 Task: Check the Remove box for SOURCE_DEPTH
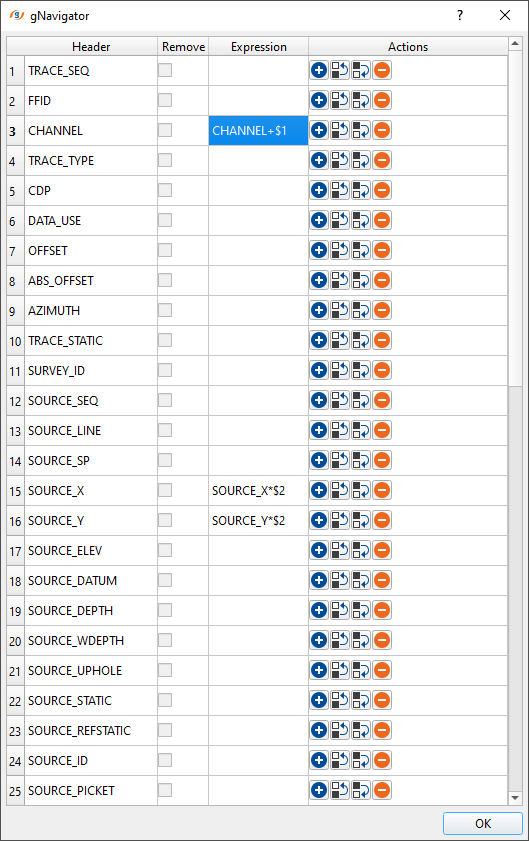165,610
